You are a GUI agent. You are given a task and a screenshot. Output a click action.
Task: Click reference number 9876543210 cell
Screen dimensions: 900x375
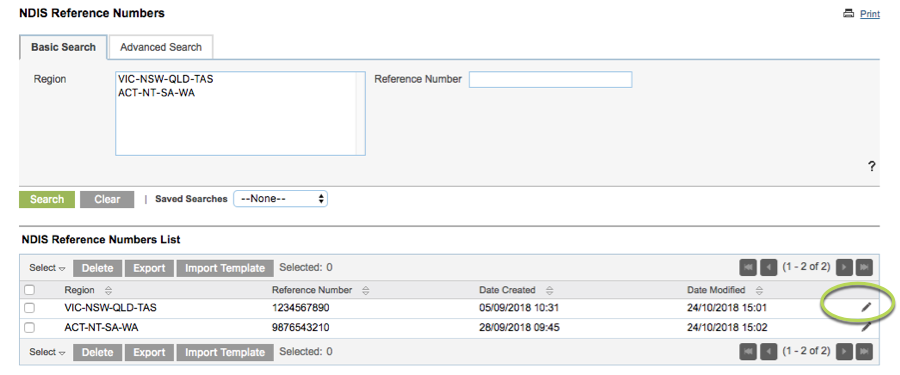[x=301, y=328]
